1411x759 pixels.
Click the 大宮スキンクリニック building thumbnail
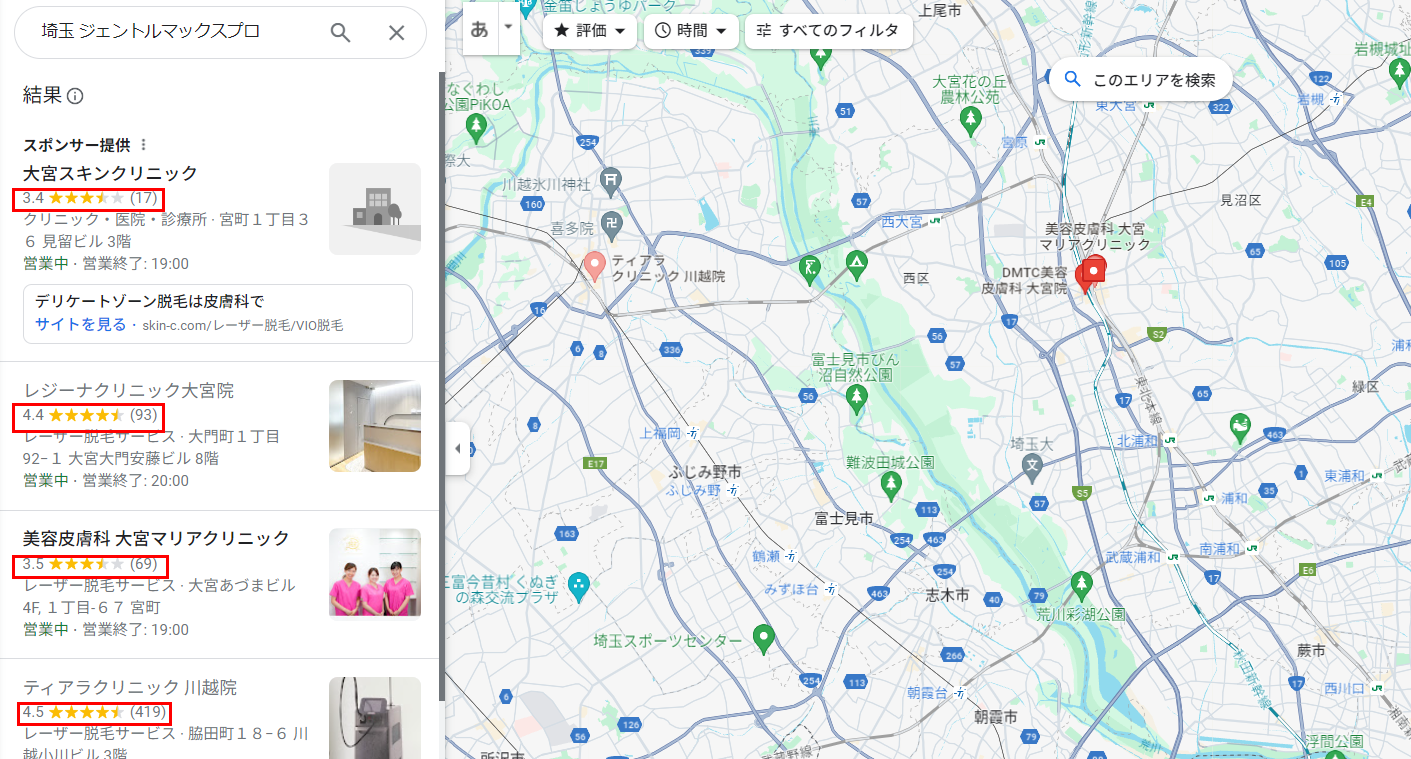(x=375, y=209)
